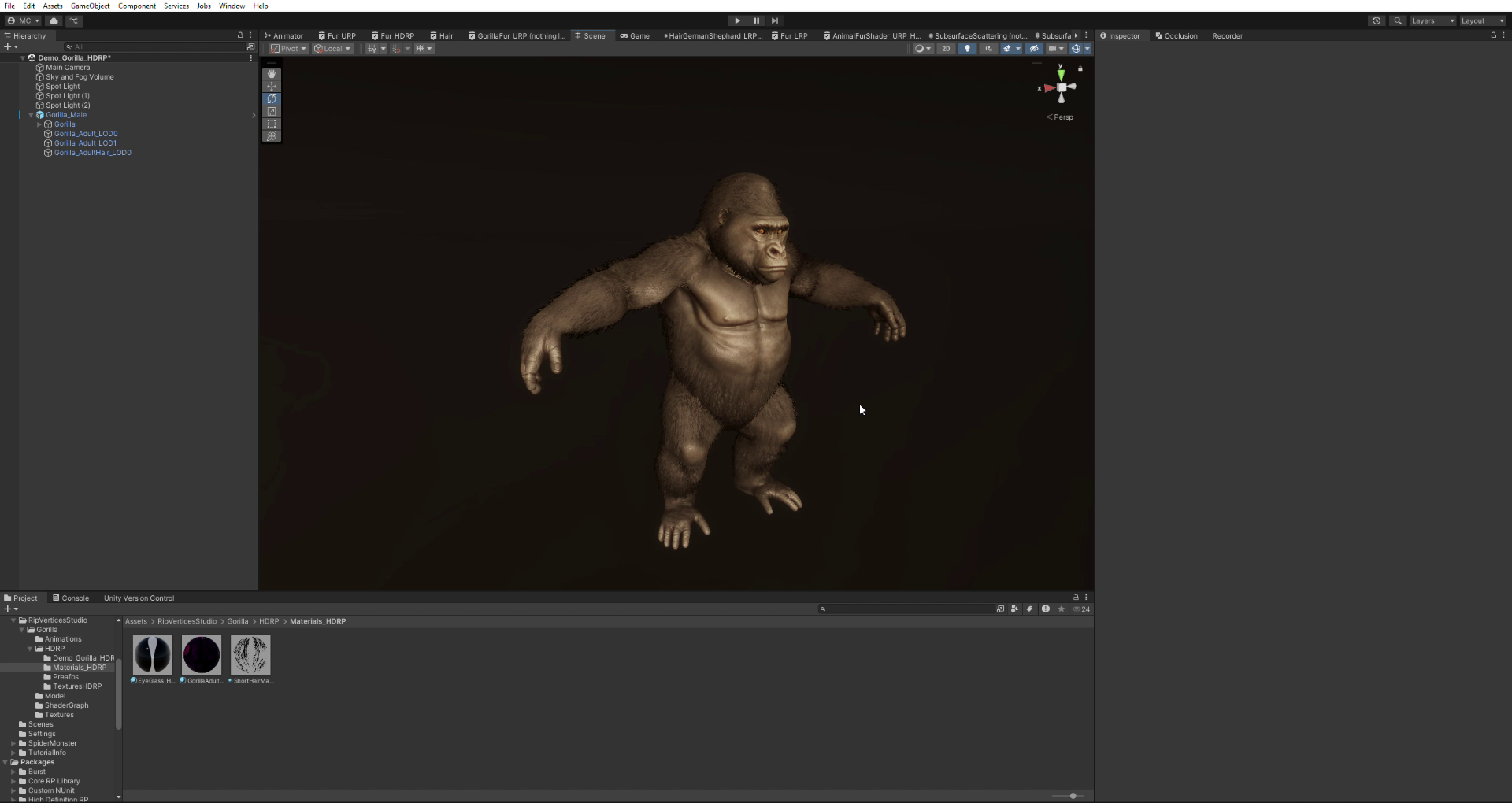Toggle 2D scene view mode

pos(946,49)
